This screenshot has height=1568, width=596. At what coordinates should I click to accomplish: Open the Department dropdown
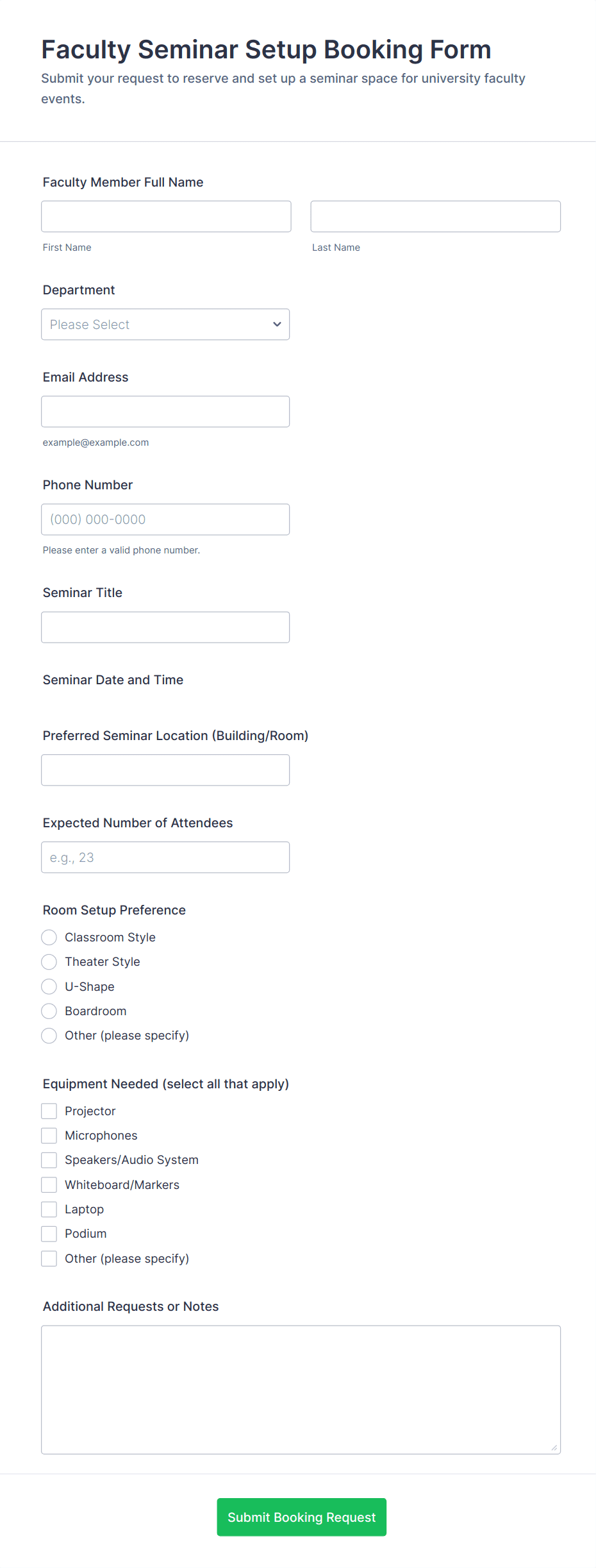point(165,325)
